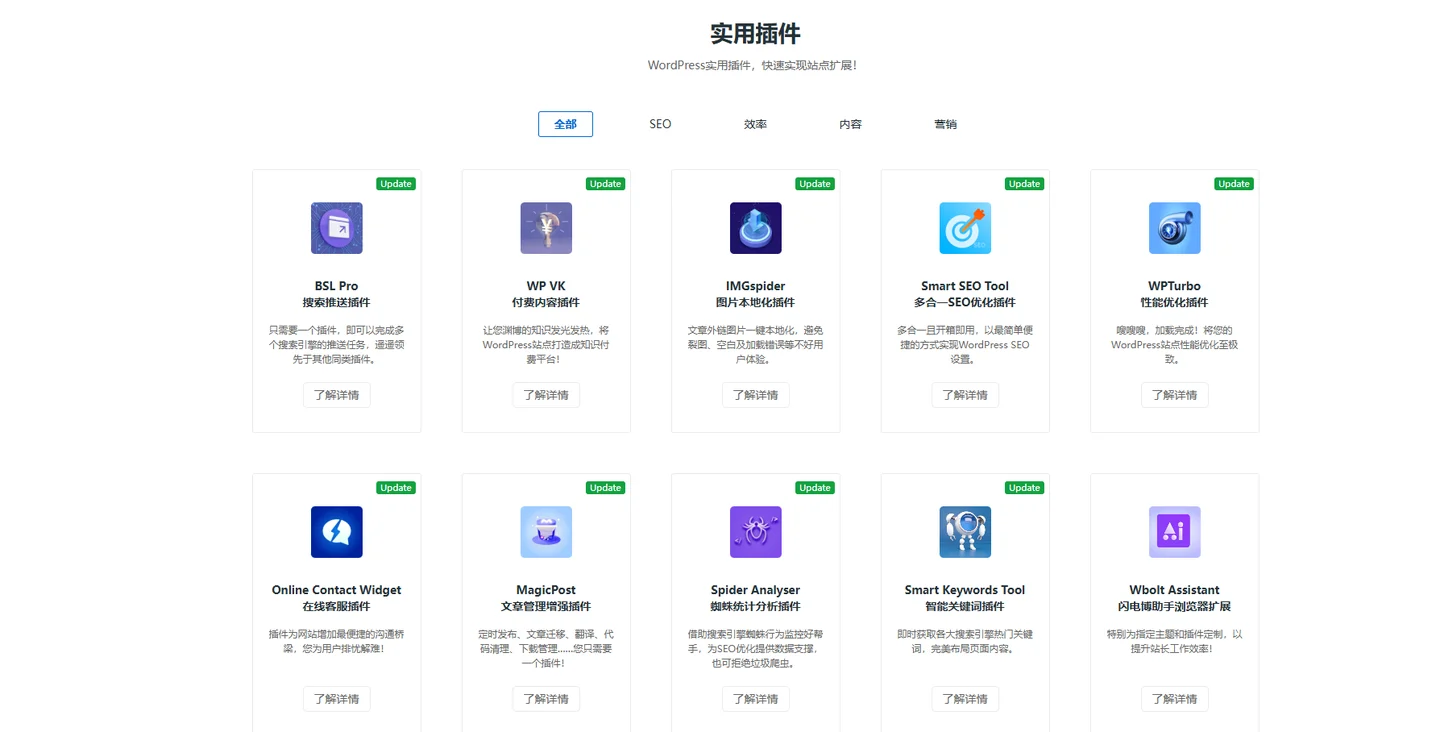Screen dimensions: 1440x732
Task: Switch to the SEO filter tab
Action: (x=660, y=124)
